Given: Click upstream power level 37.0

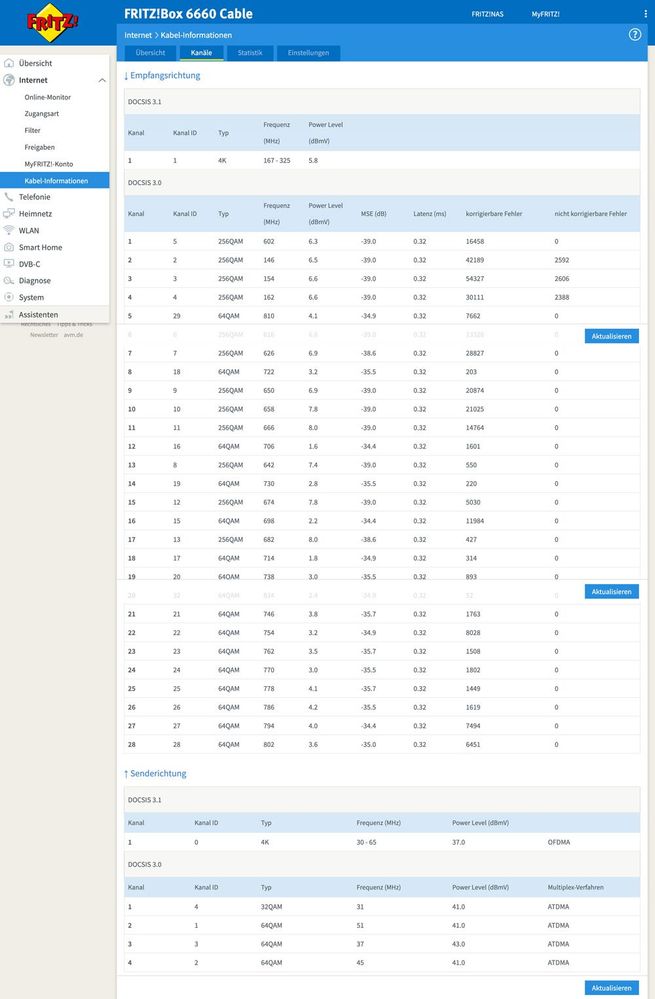Looking at the screenshot, I should tap(459, 842).
